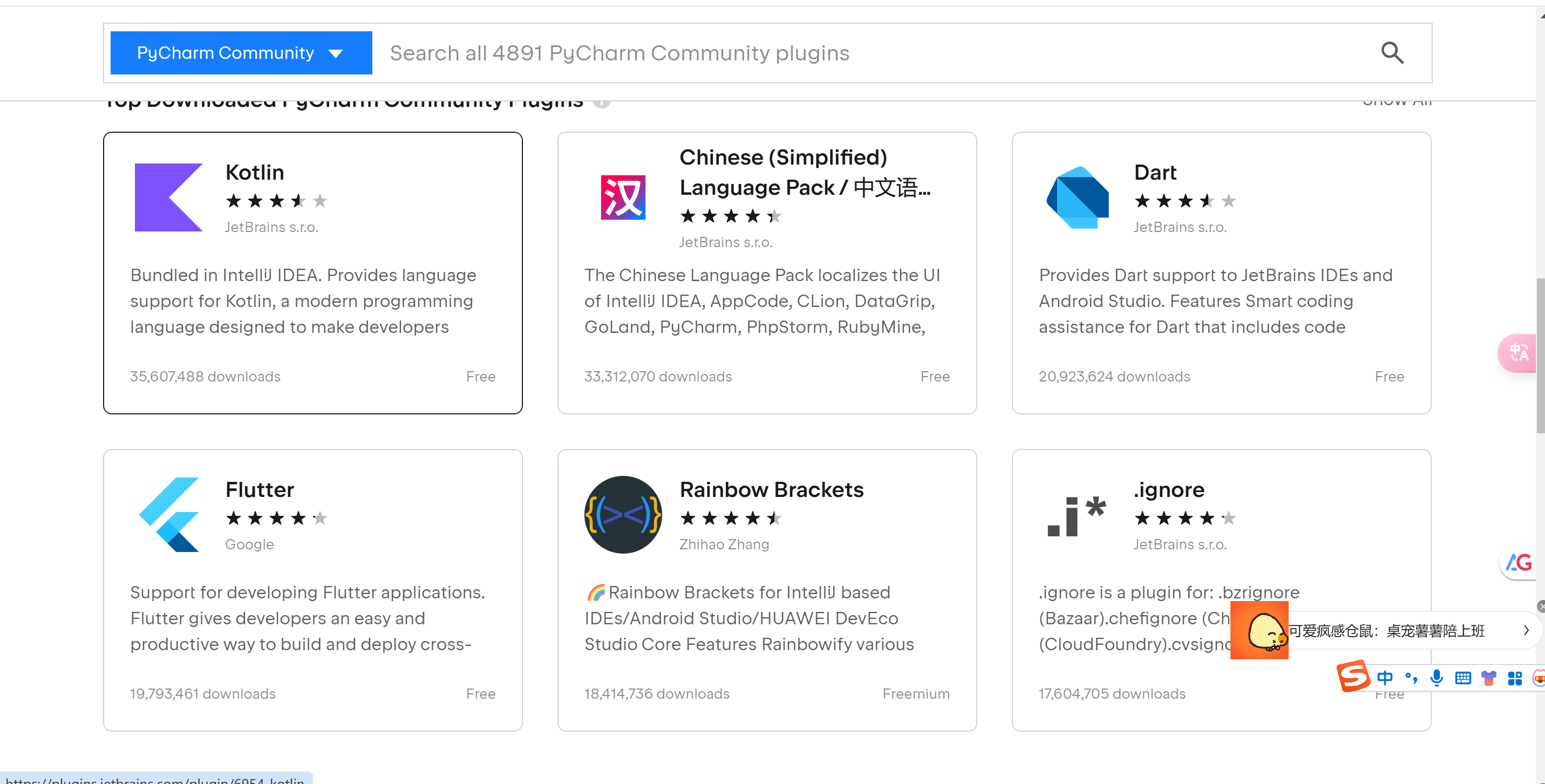Click the Flutter plugin star rating

tap(276, 517)
